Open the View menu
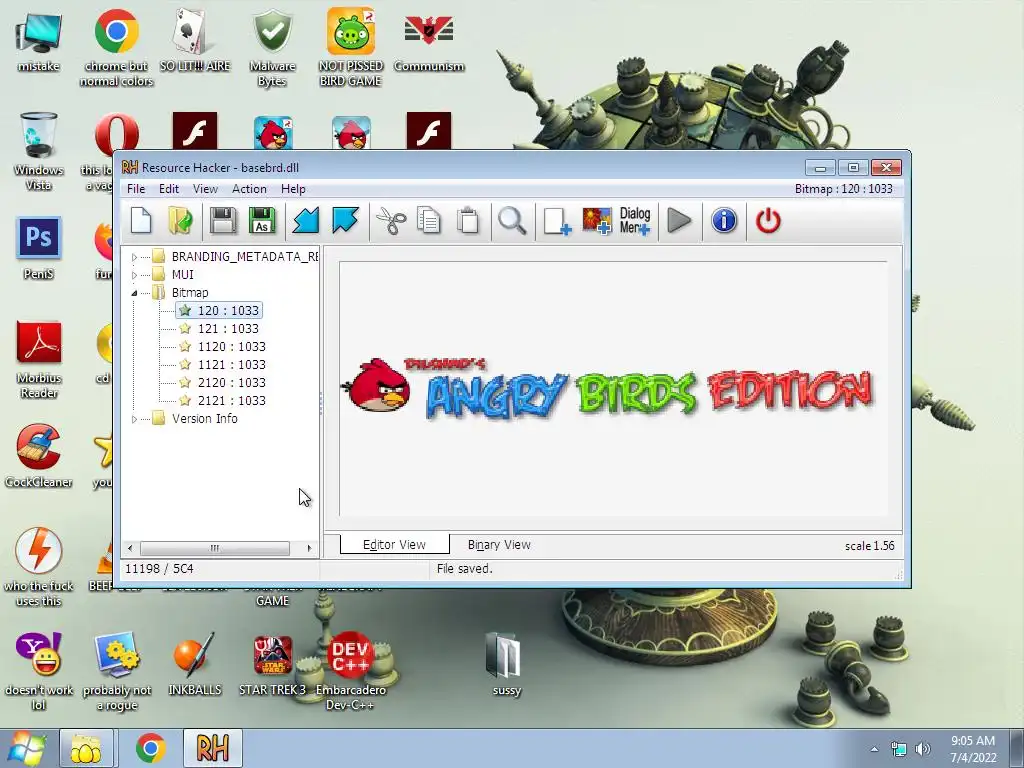This screenshot has width=1024, height=768. [205, 189]
